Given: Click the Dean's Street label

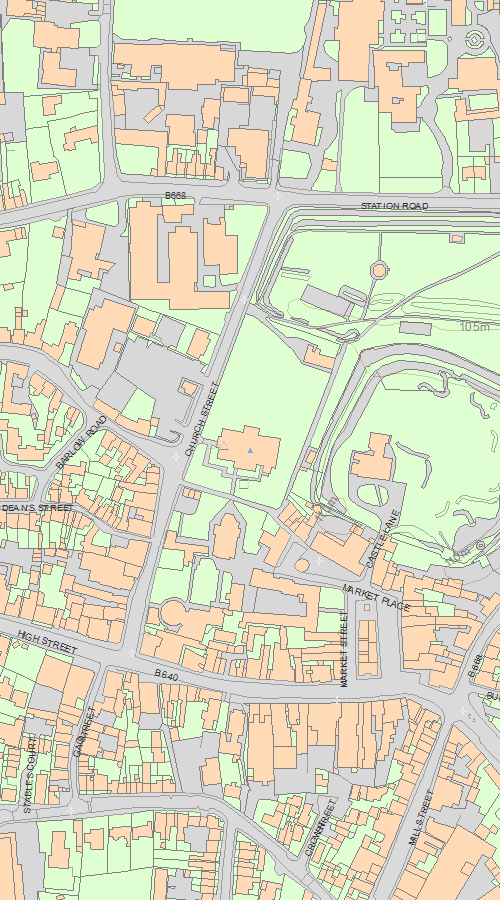Looking at the screenshot, I should [x=37, y=509].
